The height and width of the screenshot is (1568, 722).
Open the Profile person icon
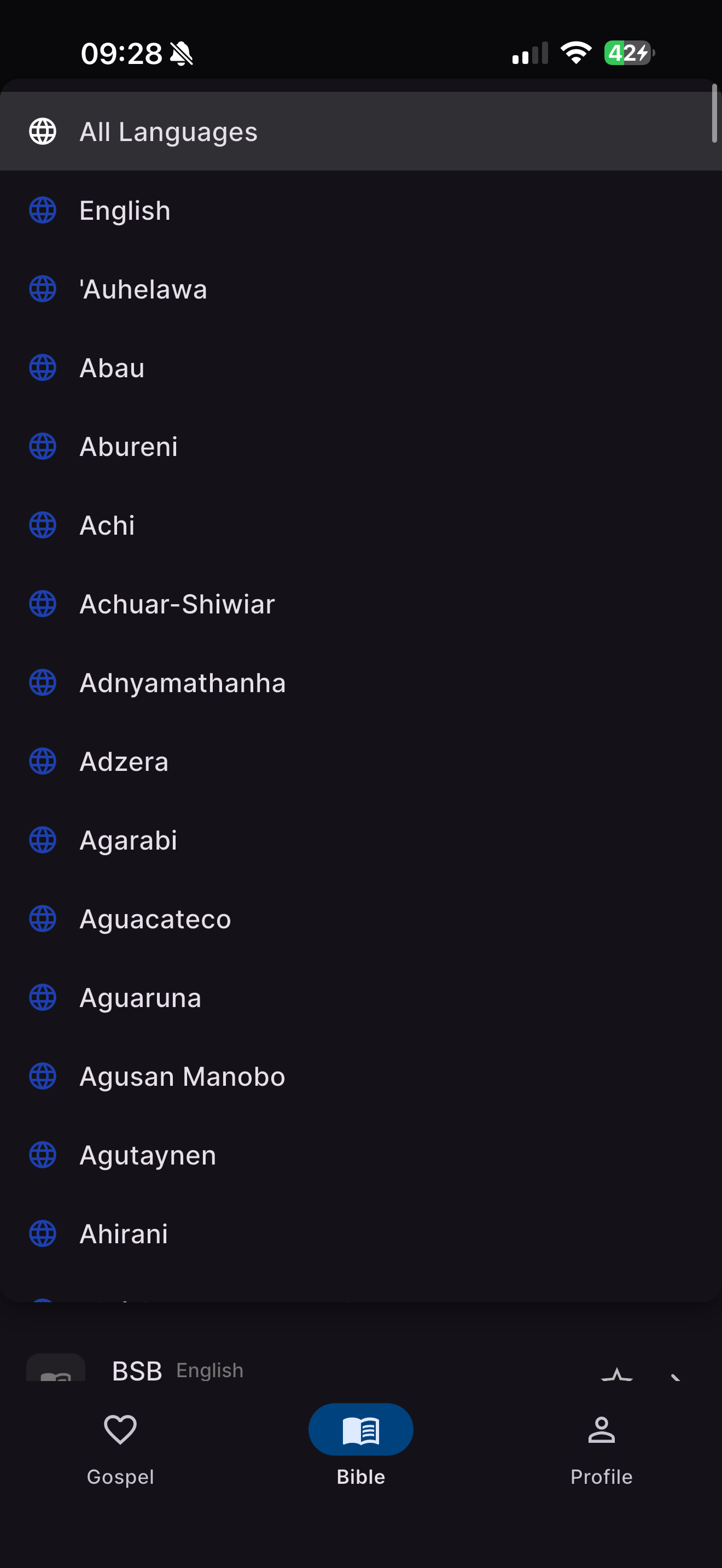[601, 1429]
